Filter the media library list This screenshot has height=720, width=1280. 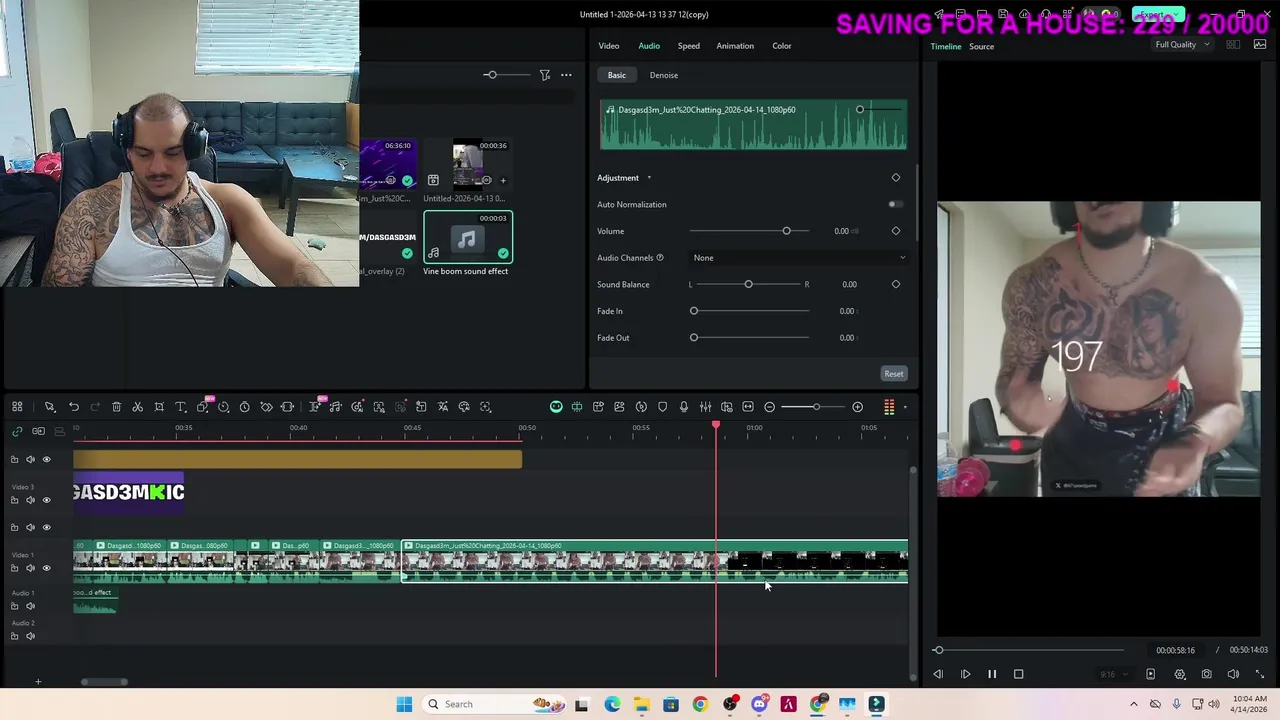point(545,75)
